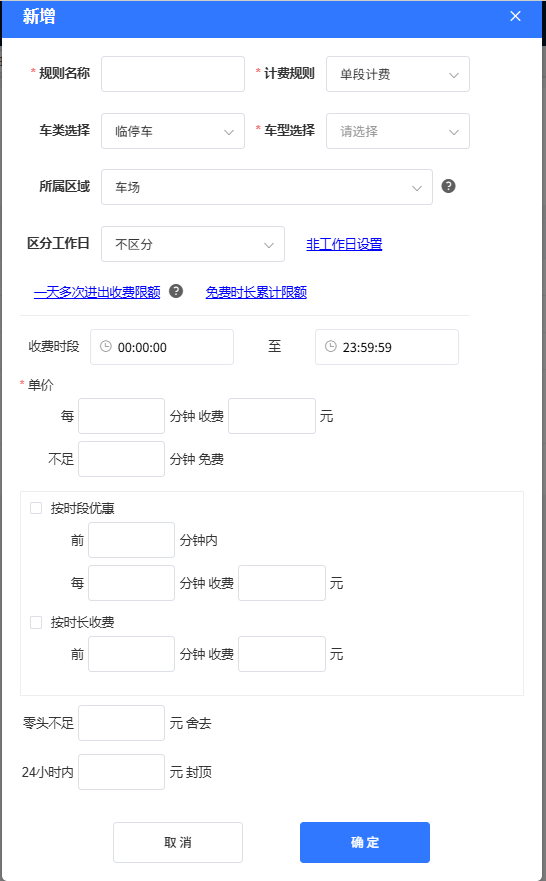Click the help icon beside 一天多次进出收费限额
Image resolution: width=546 pixels, height=881 pixels.
(176, 291)
